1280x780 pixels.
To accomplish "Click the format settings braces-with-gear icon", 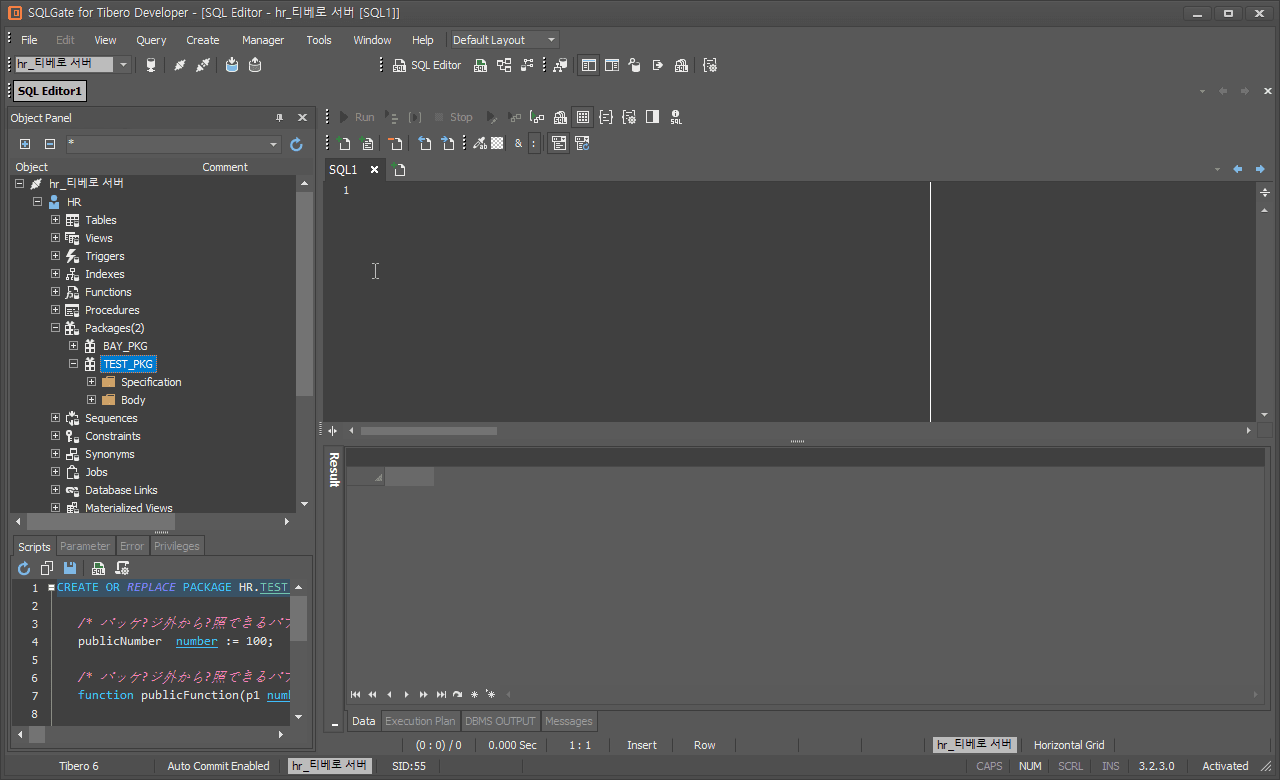I will click(629, 117).
